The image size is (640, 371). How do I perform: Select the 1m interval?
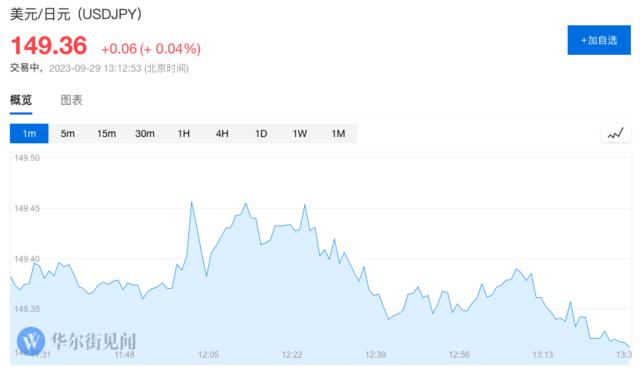pyautogui.click(x=29, y=133)
